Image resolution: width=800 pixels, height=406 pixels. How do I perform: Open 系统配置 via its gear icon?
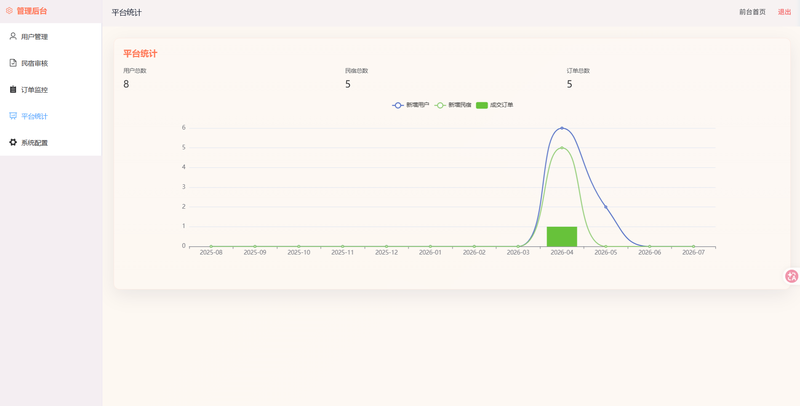coord(13,142)
